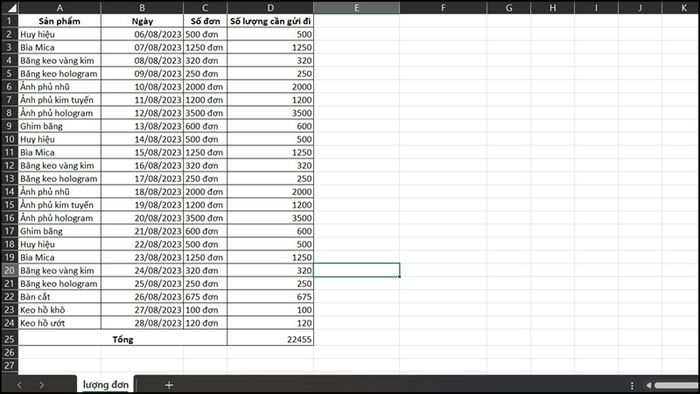Select cell '675 đơn'

(x=205, y=297)
